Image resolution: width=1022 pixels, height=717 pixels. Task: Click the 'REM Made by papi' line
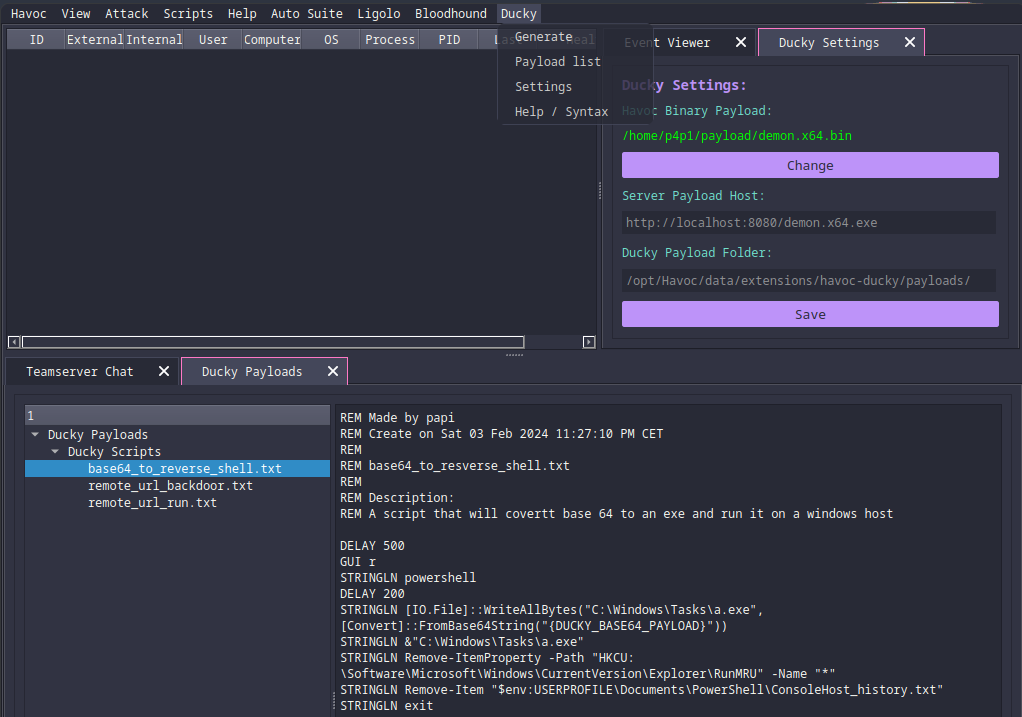tap(397, 418)
